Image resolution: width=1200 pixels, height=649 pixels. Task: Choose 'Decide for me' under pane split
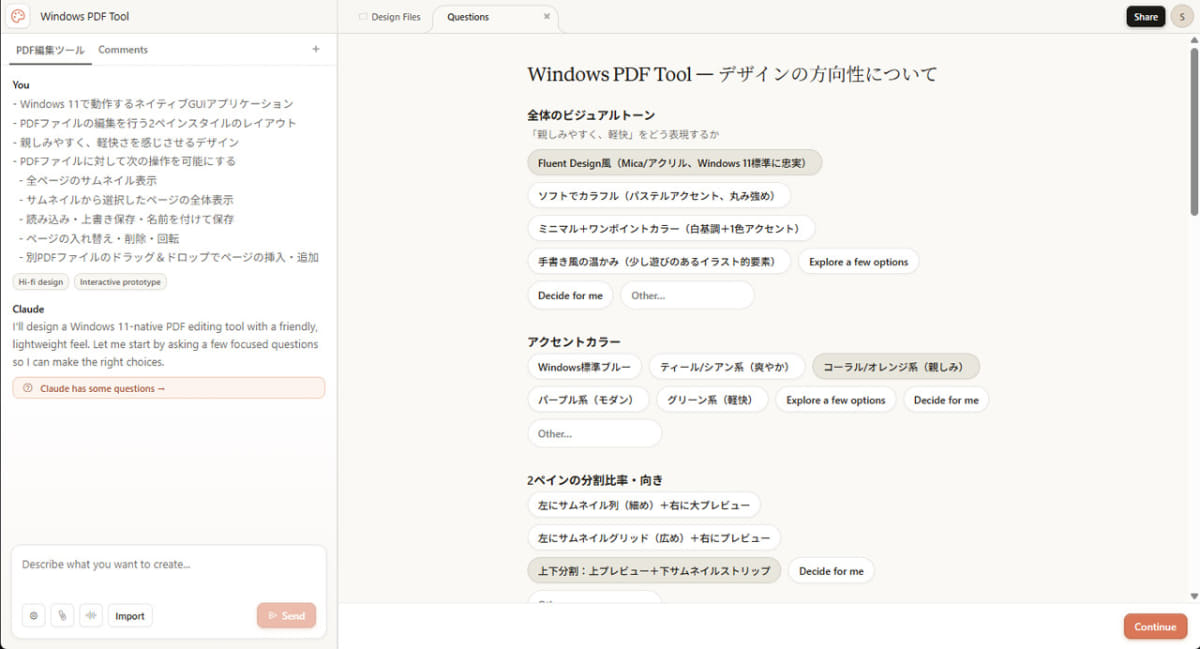pos(831,571)
